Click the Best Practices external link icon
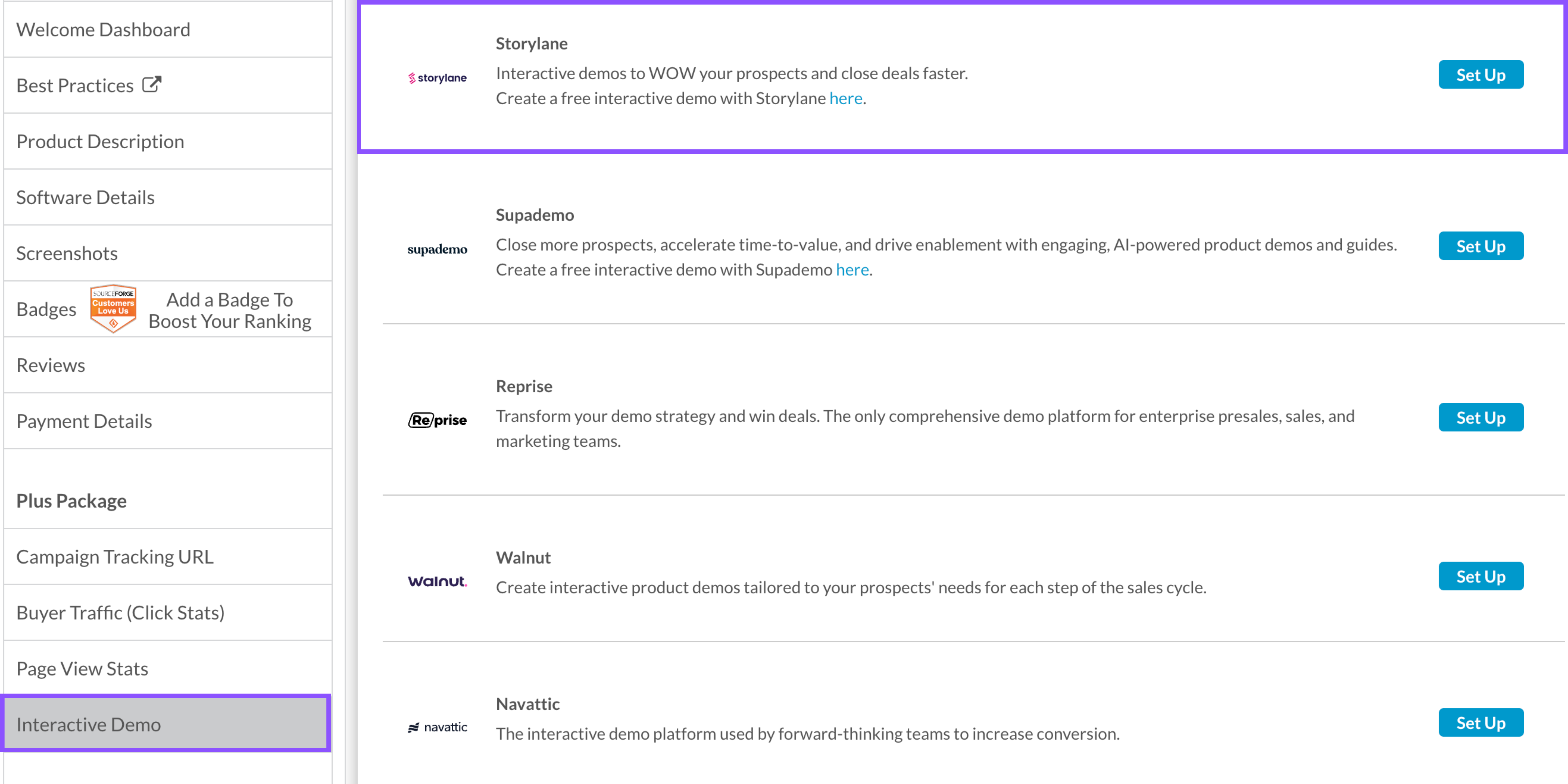This screenshot has width=1568, height=784. point(152,85)
